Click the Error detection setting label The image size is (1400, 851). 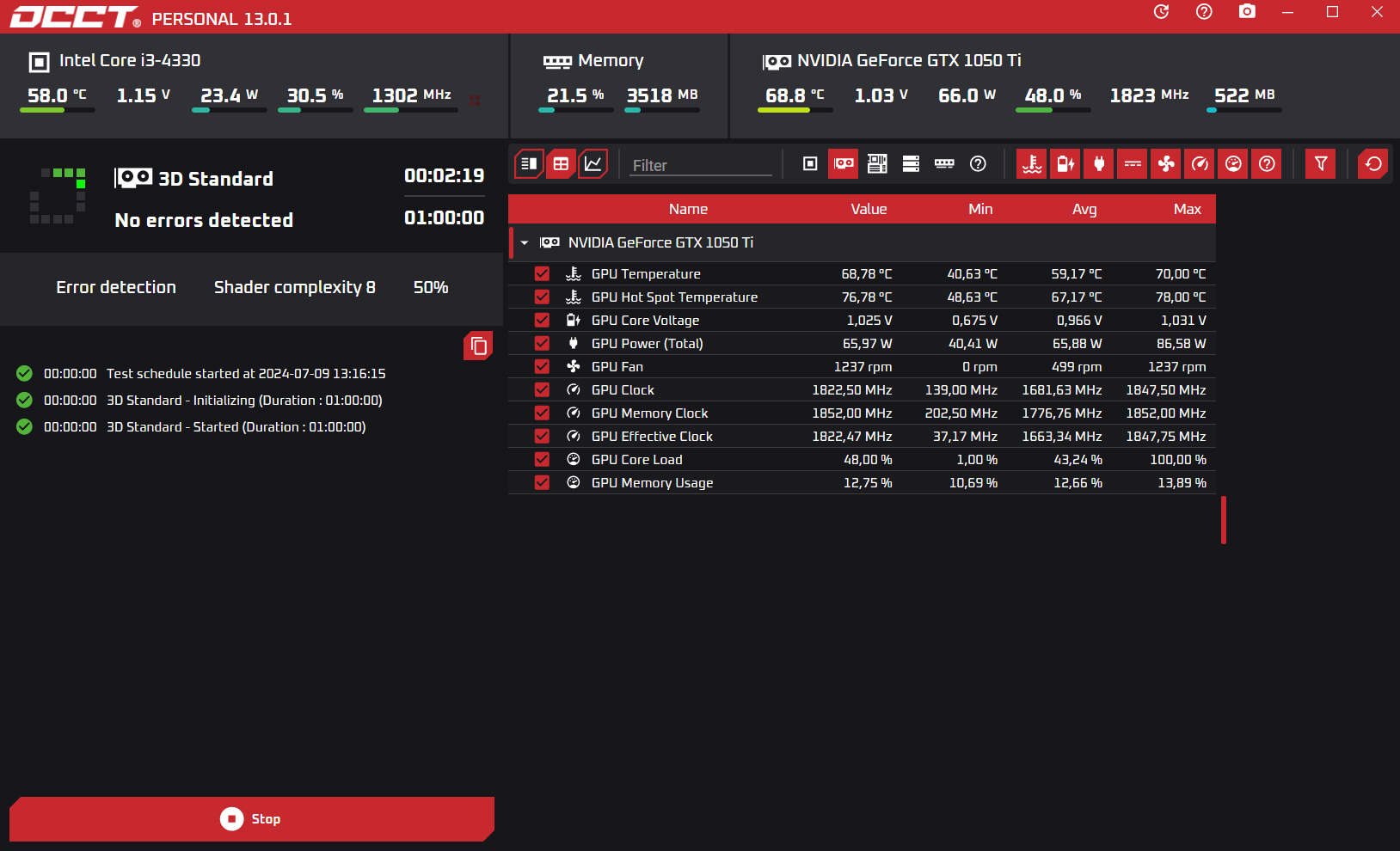(x=116, y=287)
